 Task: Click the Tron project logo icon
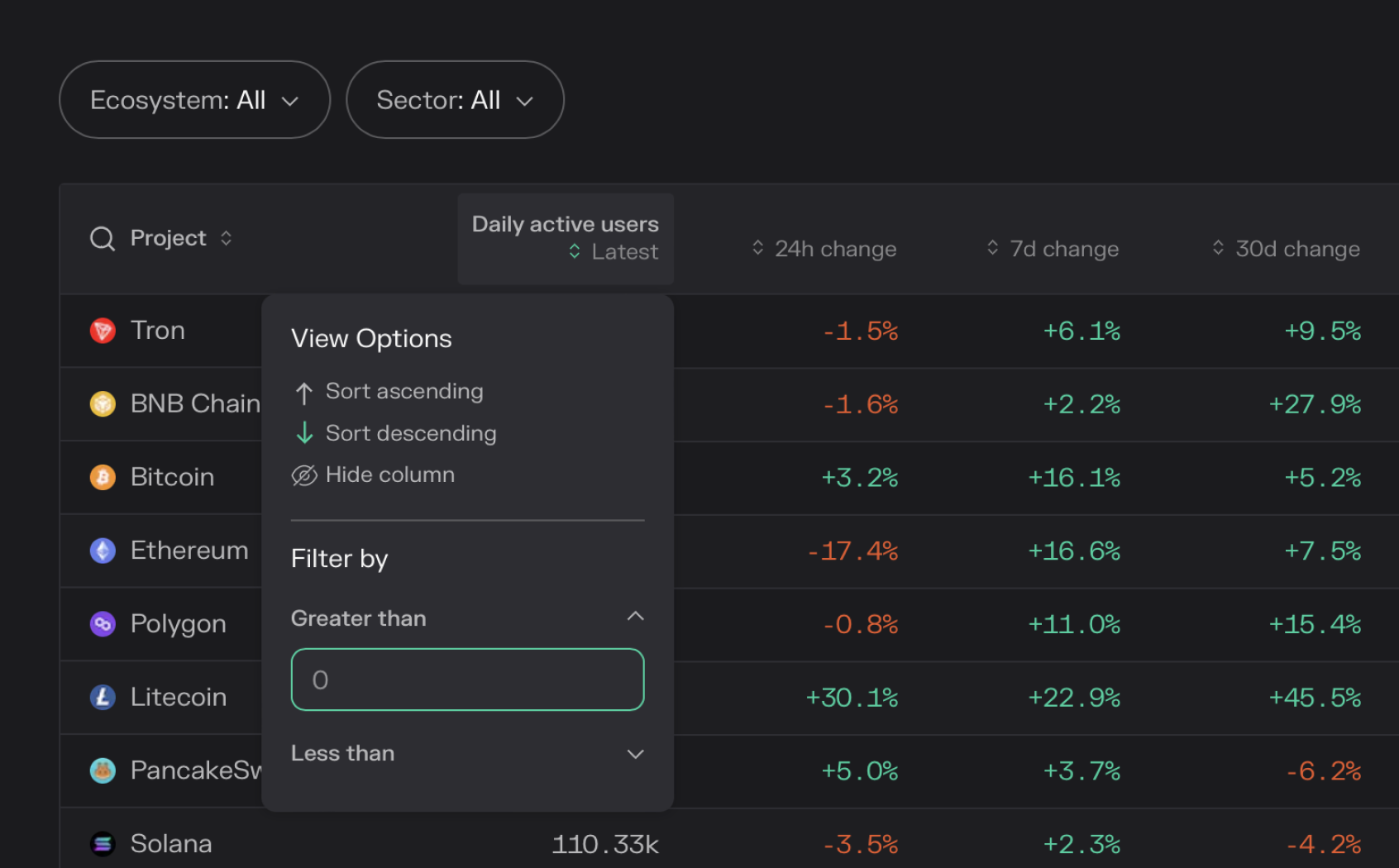point(103,331)
